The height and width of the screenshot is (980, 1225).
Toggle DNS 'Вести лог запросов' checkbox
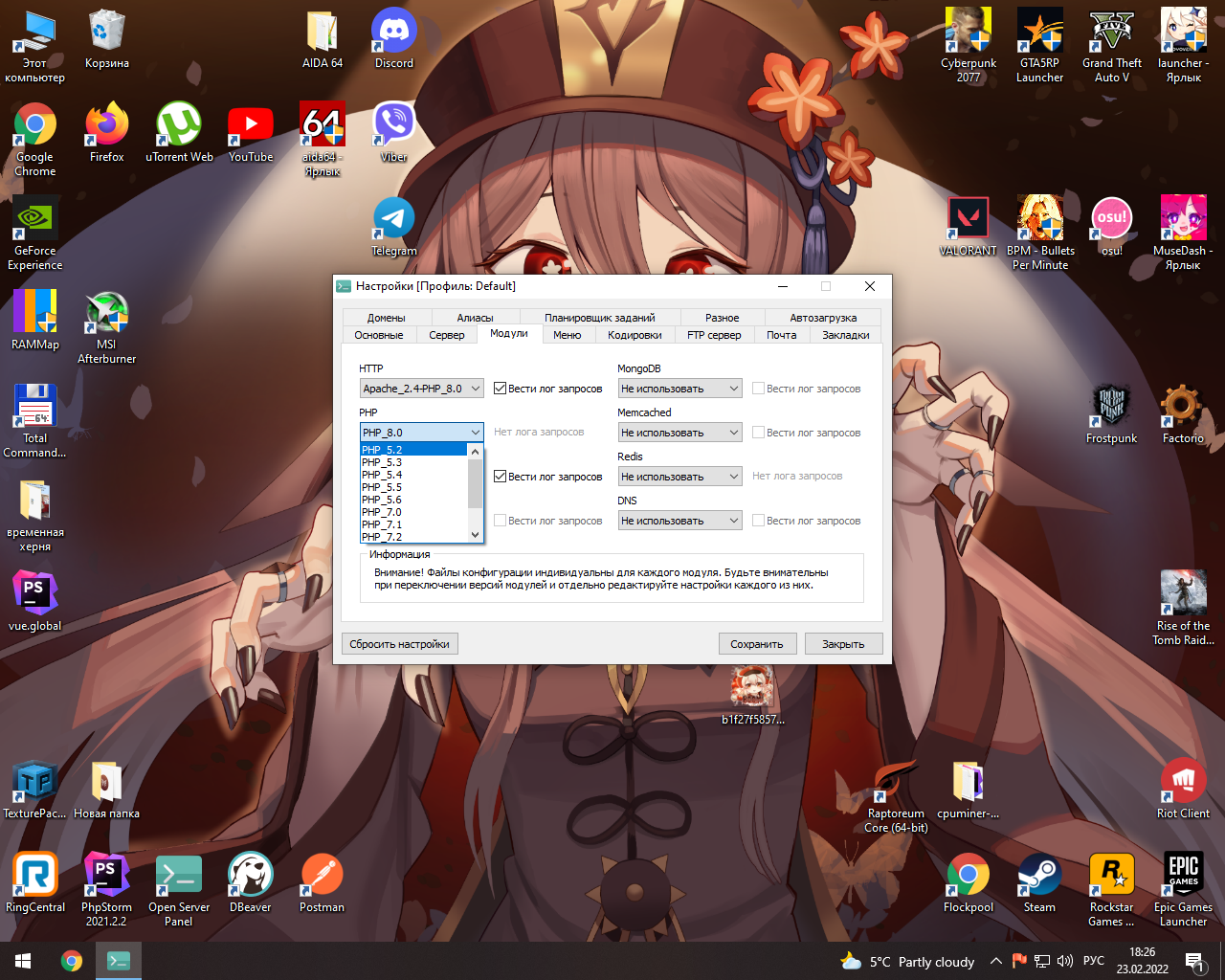point(758,521)
